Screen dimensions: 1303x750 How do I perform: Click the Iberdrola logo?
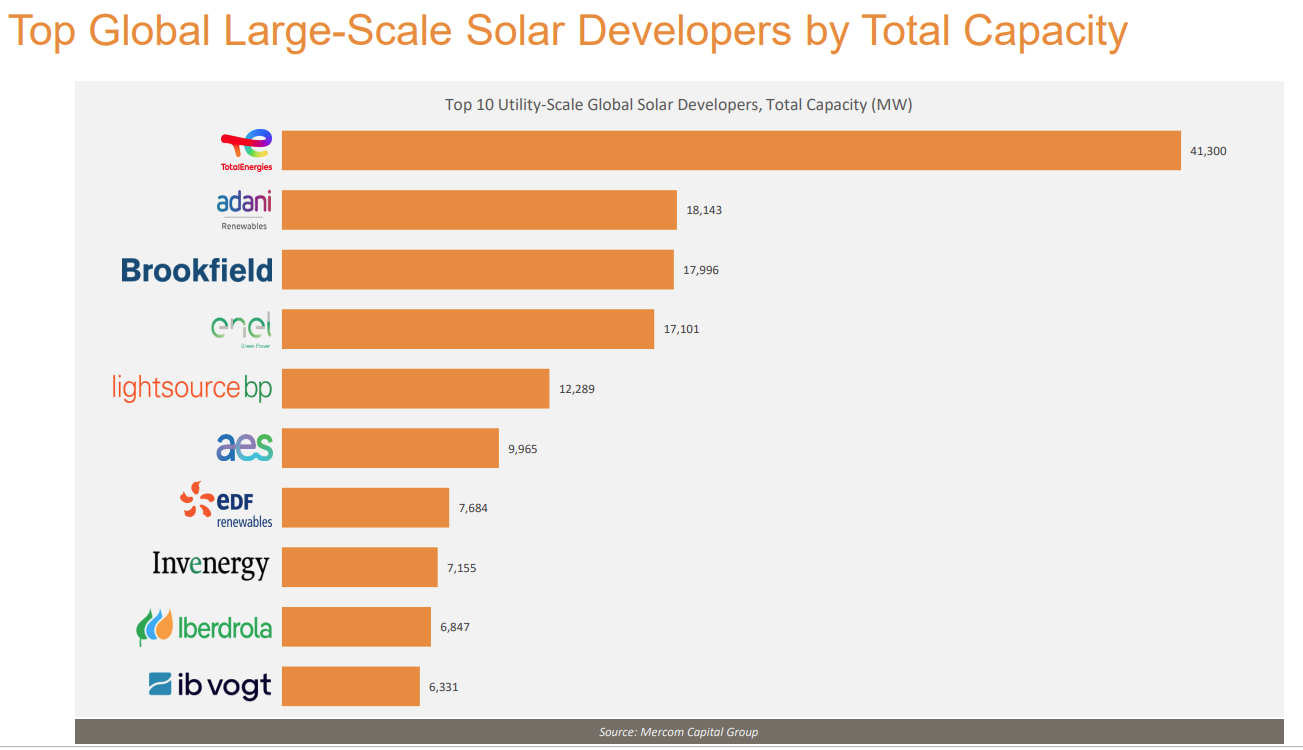coord(204,627)
